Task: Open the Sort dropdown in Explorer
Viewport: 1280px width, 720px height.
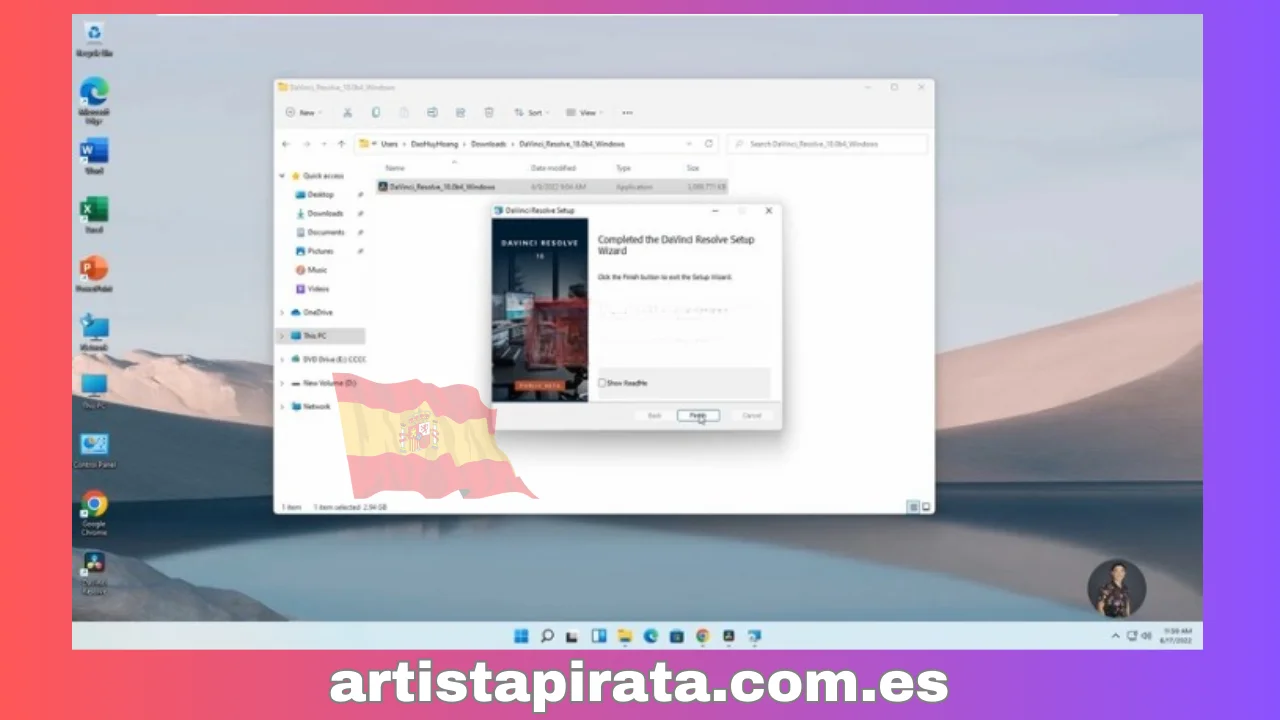Action: tap(531, 113)
